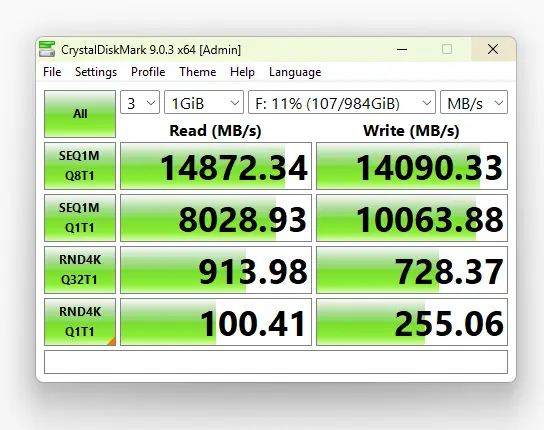Click the Write (MB/s) column header
Viewport: 544px width, 430px height.
411,131
